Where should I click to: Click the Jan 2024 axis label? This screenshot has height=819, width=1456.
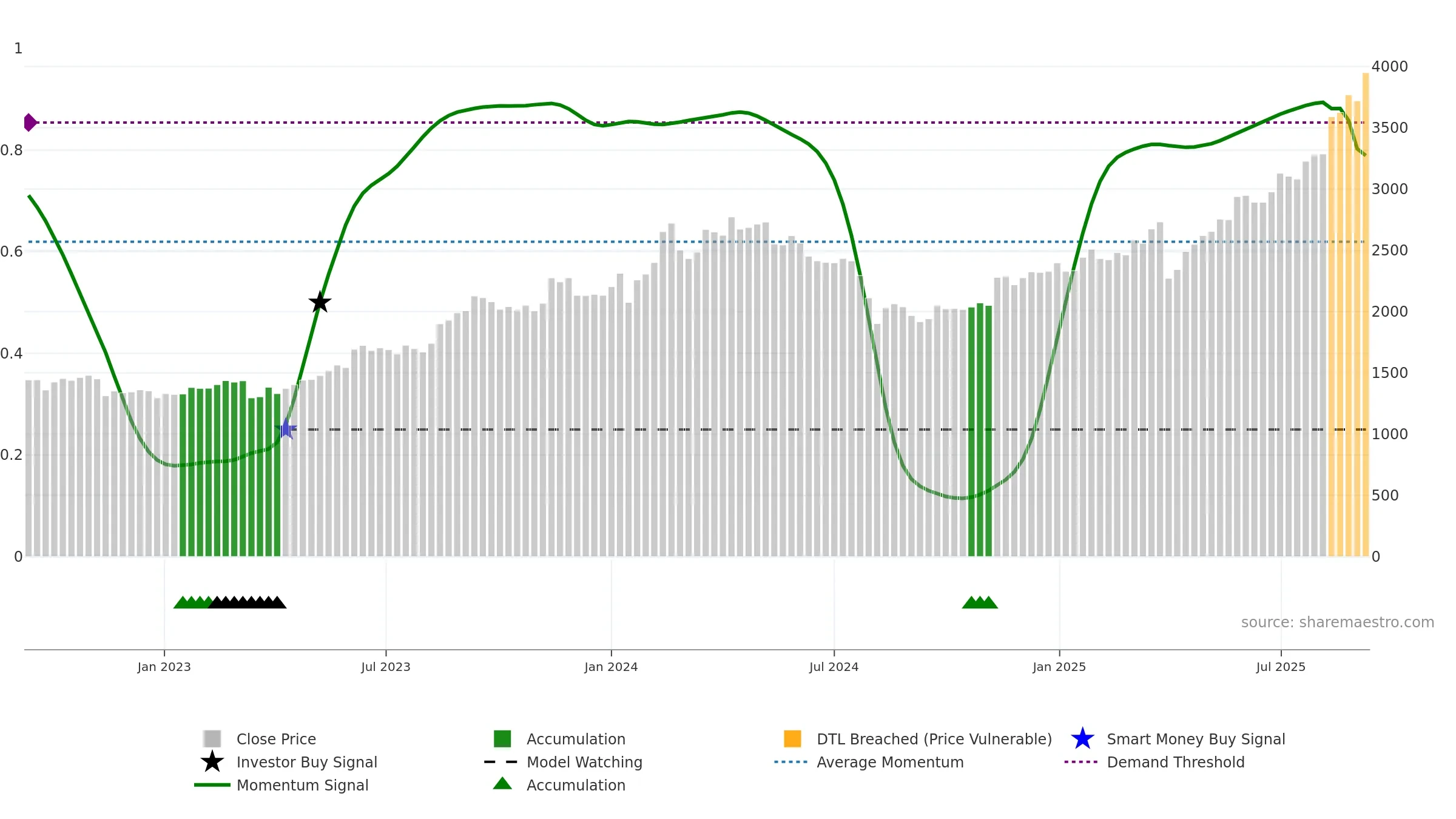pos(611,667)
